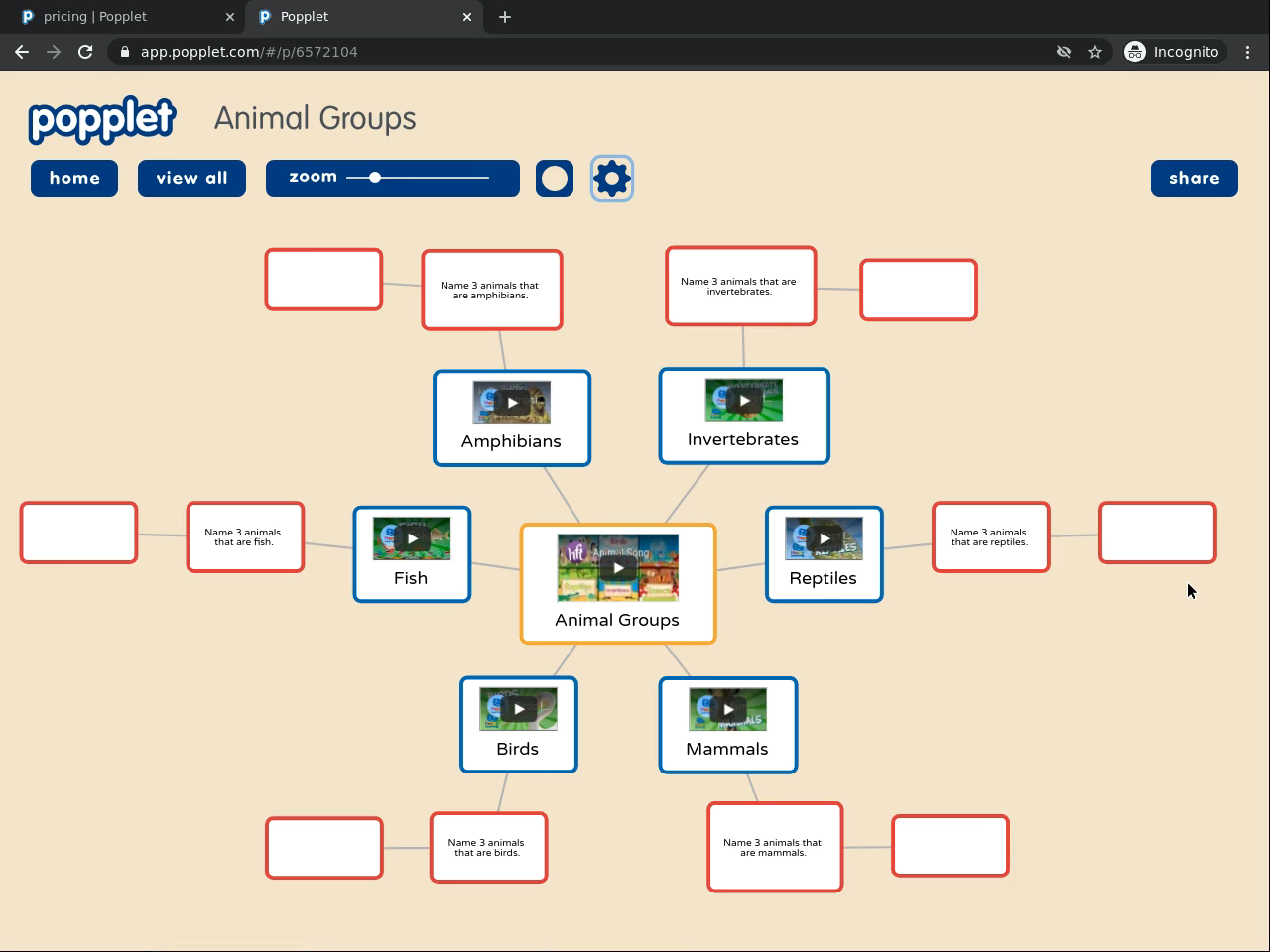Go forward in browser history
Screen dimensions: 1270x952
point(55,52)
